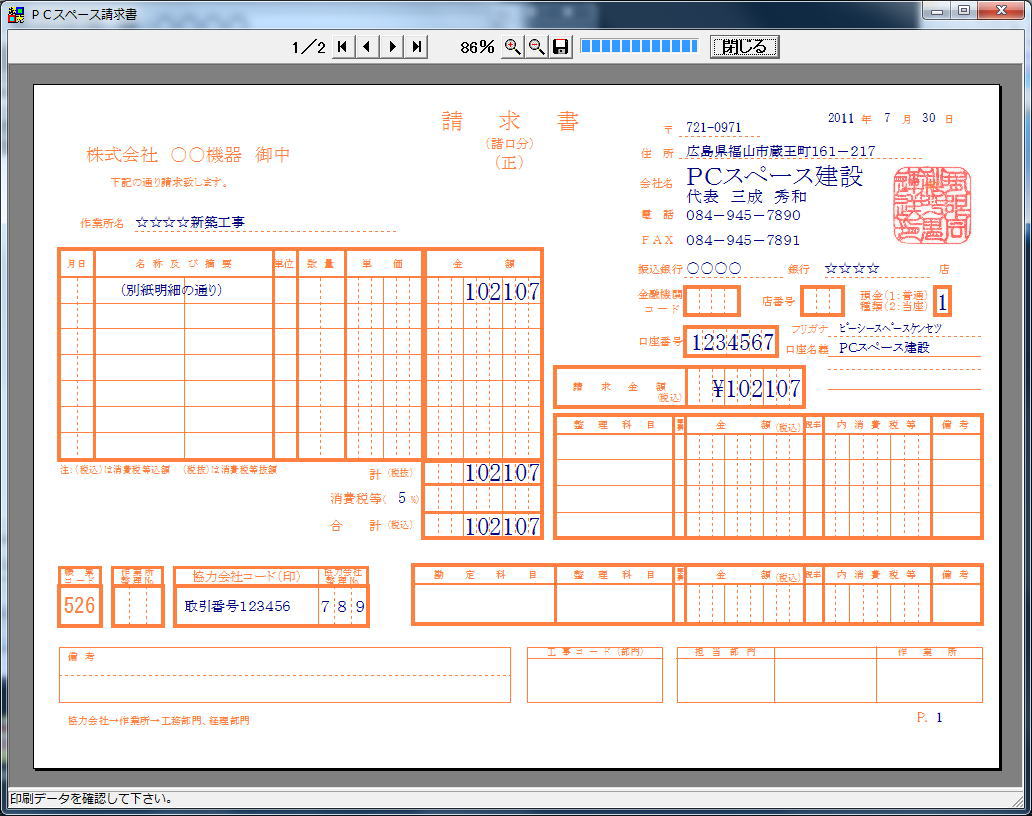Click the phone number 084-945-7890
The height and width of the screenshot is (816, 1032).
(x=743, y=215)
